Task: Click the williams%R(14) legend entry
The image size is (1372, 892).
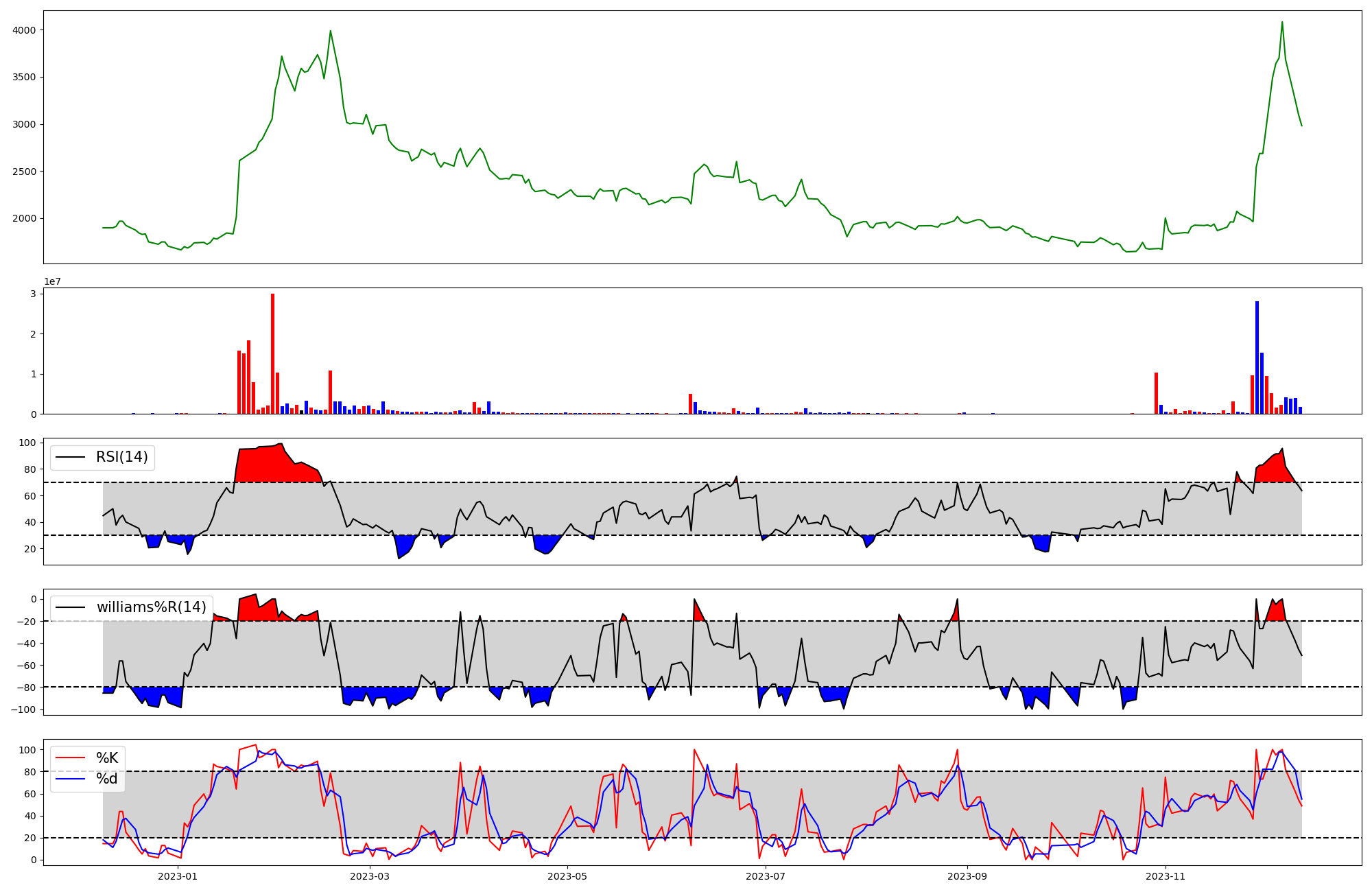Action: pyautogui.click(x=151, y=607)
